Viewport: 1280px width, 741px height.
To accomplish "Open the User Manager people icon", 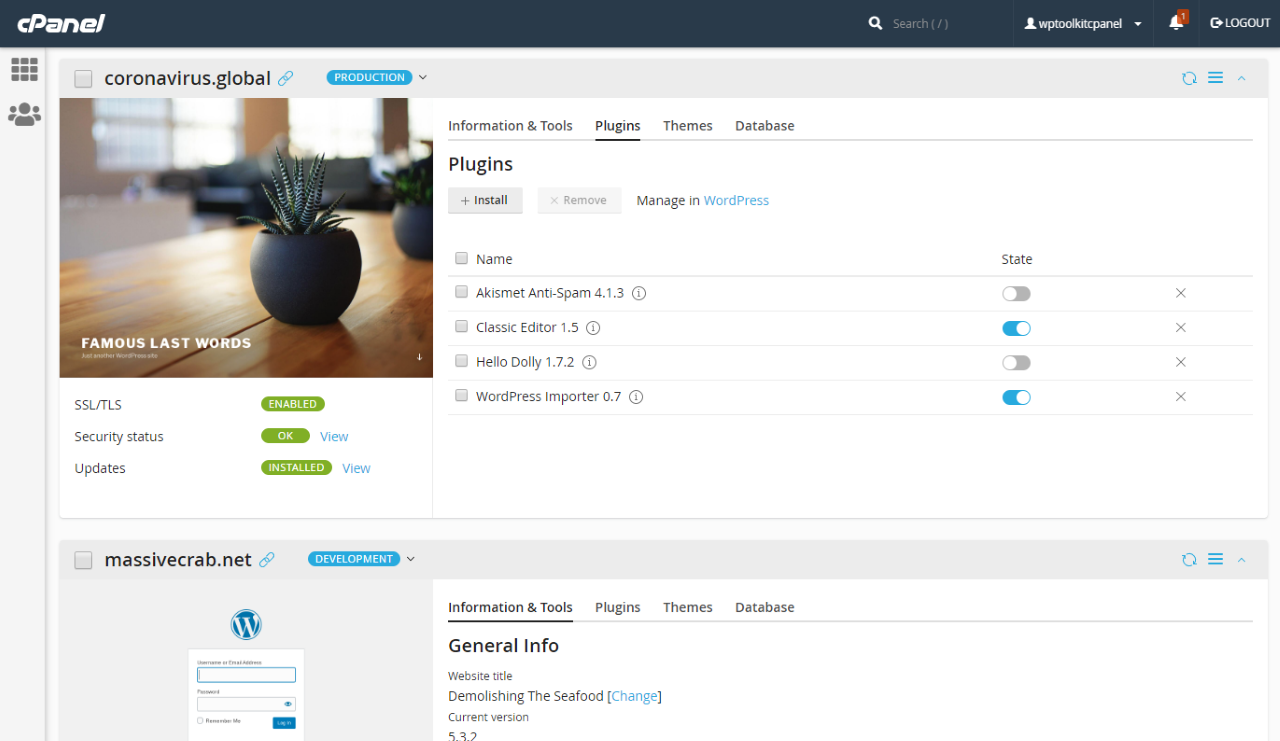I will click(x=24, y=114).
